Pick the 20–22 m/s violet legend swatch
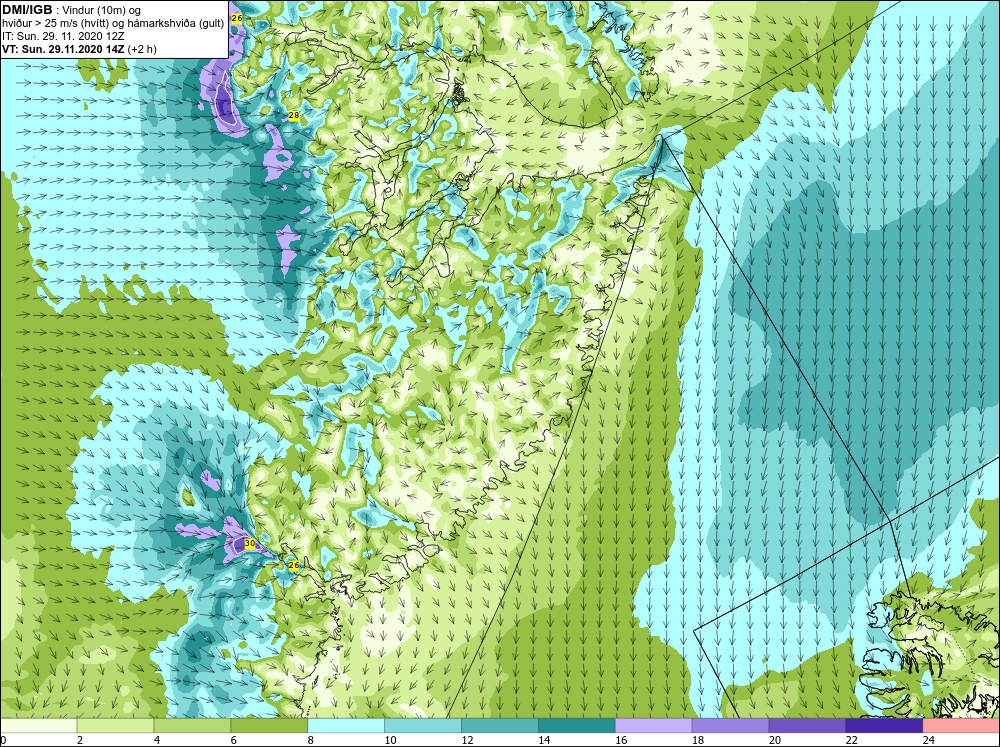Image resolution: width=1000 pixels, height=747 pixels. [807, 726]
